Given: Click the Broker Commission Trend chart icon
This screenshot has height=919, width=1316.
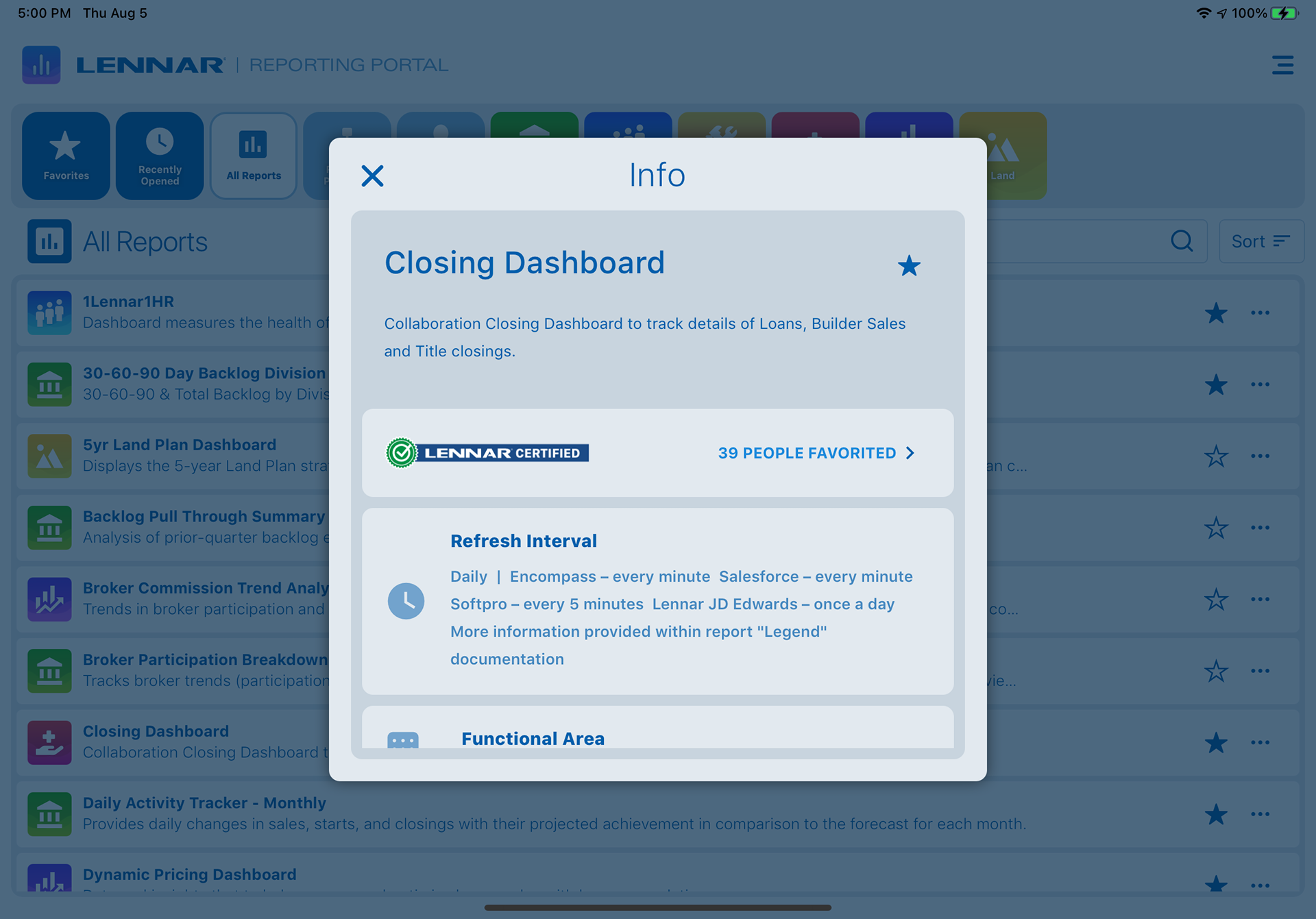Looking at the screenshot, I should coord(49,599).
